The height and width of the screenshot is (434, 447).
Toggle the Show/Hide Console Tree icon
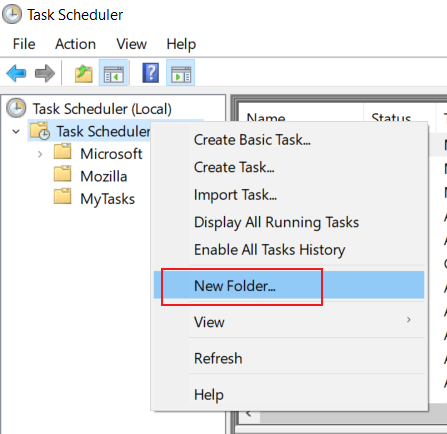pyautogui.click(x=113, y=73)
